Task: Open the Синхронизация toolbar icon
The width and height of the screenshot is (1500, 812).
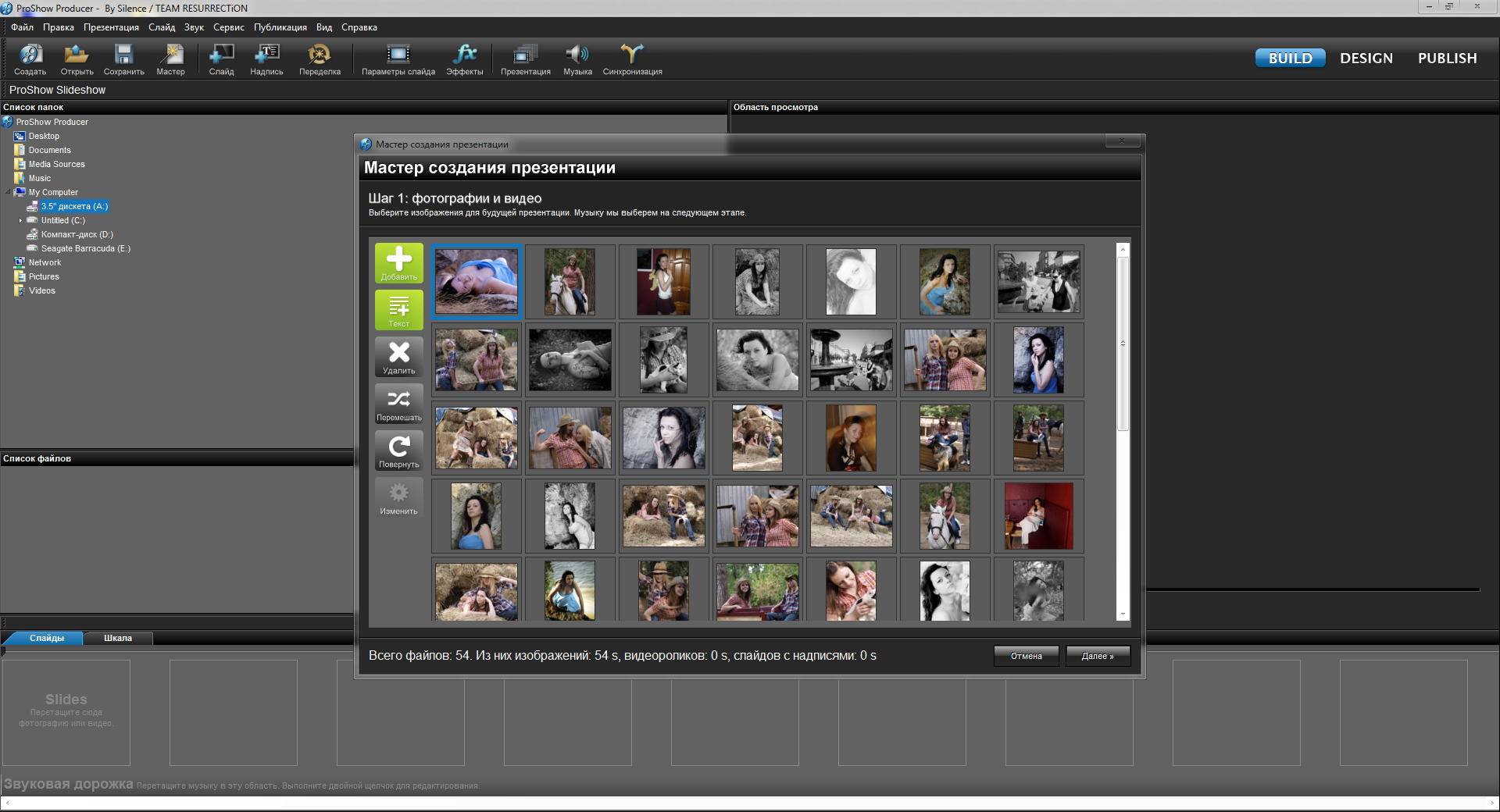Action: click(632, 59)
